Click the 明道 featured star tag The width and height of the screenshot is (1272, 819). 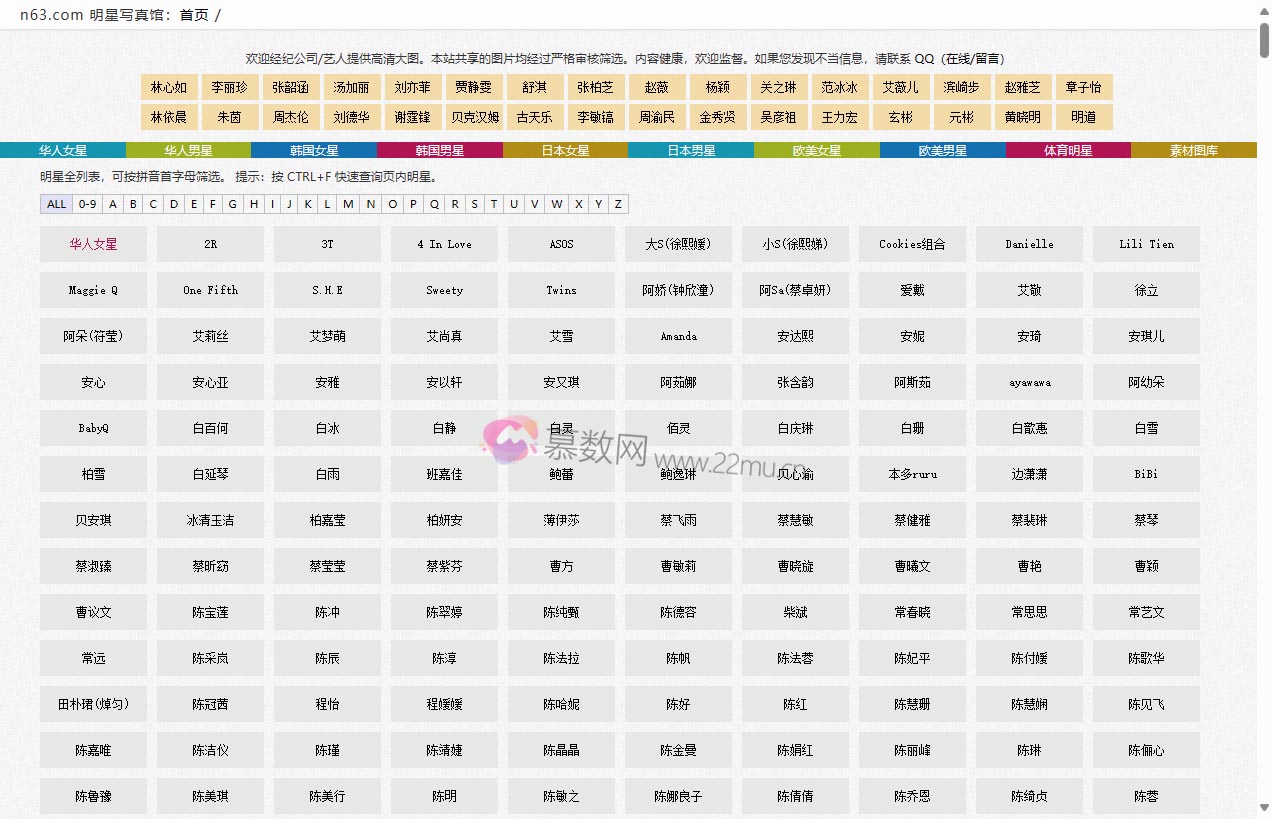point(1083,117)
